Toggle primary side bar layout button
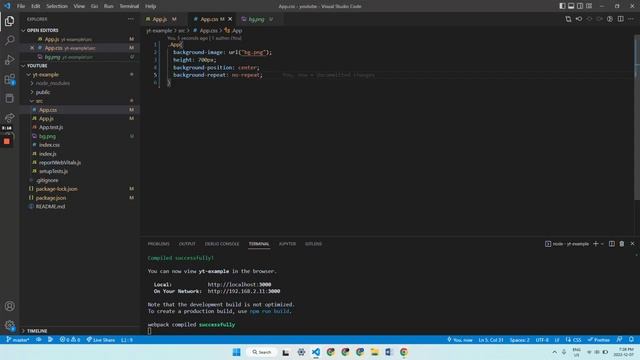Screen dimensions: 640x360 (x=562, y=6)
